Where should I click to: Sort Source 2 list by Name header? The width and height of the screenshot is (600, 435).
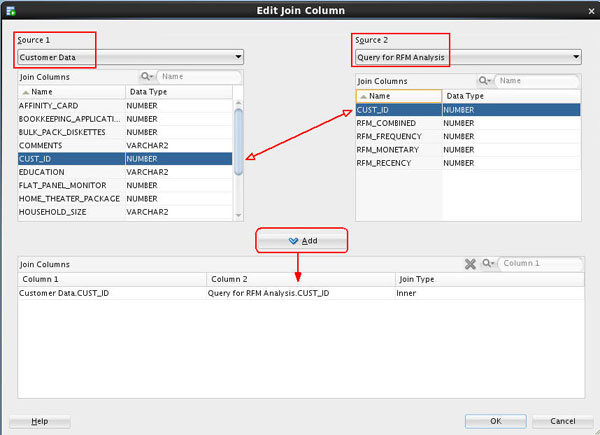click(399, 96)
